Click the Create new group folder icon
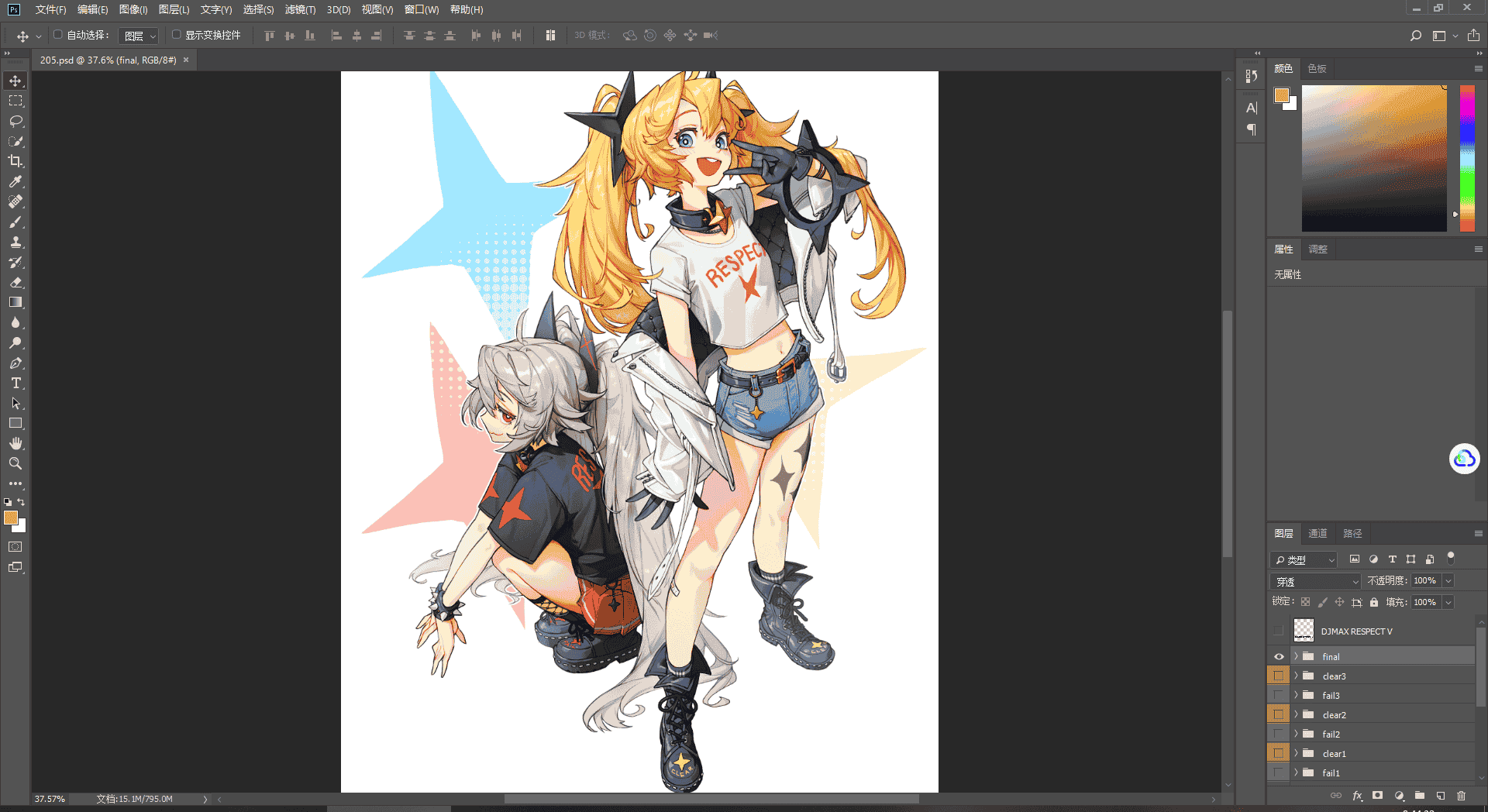This screenshot has width=1488, height=812. point(1420,796)
